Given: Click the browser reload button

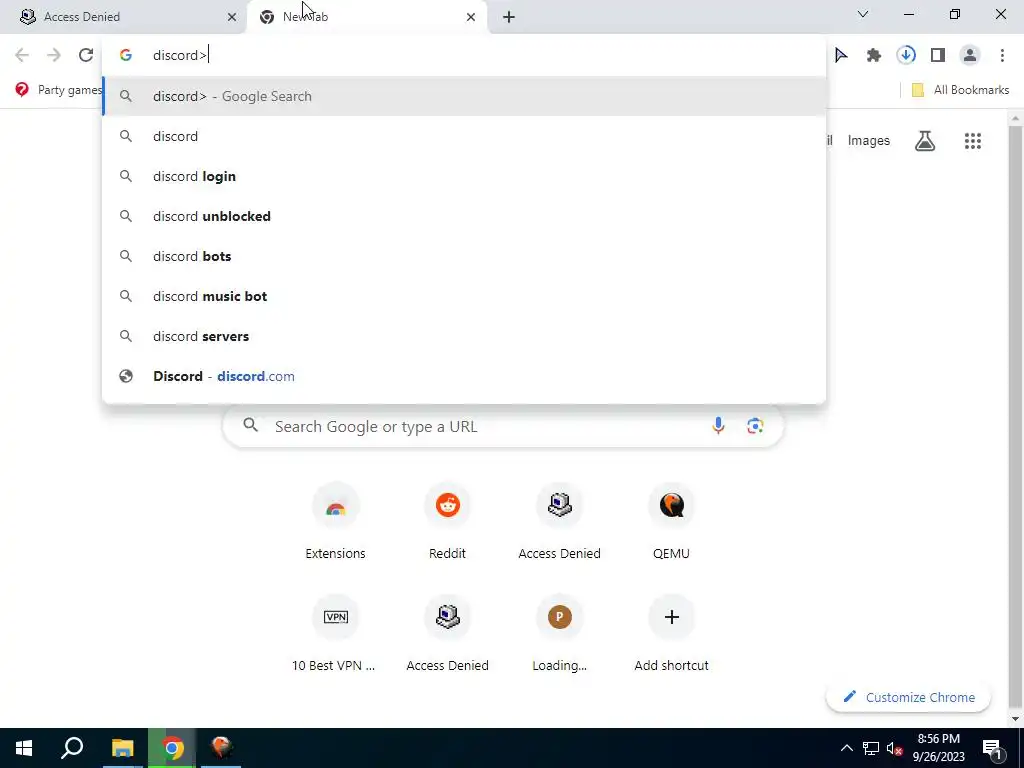Looking at the screenshot, I should [x=86, y=56].
